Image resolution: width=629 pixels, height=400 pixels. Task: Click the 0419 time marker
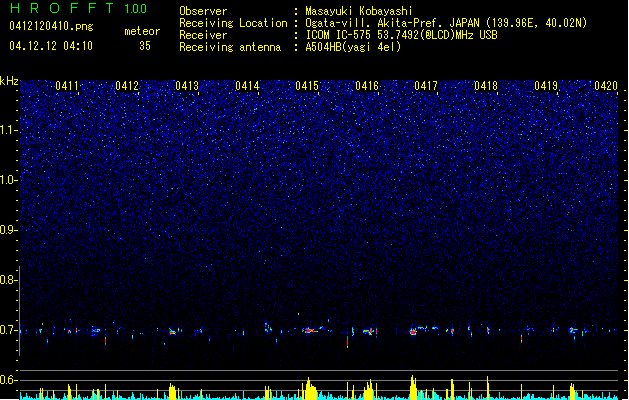[x=546, y=86]
